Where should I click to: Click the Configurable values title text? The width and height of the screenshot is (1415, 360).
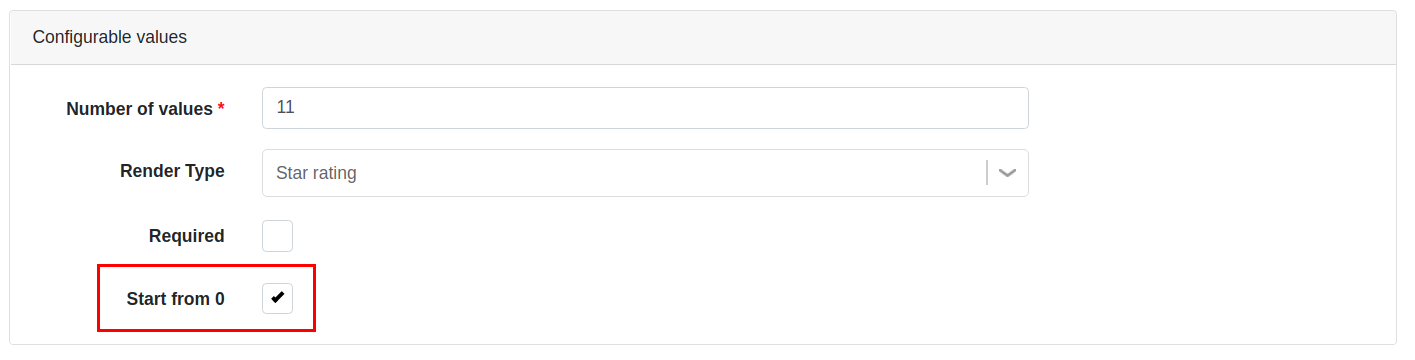110,37
